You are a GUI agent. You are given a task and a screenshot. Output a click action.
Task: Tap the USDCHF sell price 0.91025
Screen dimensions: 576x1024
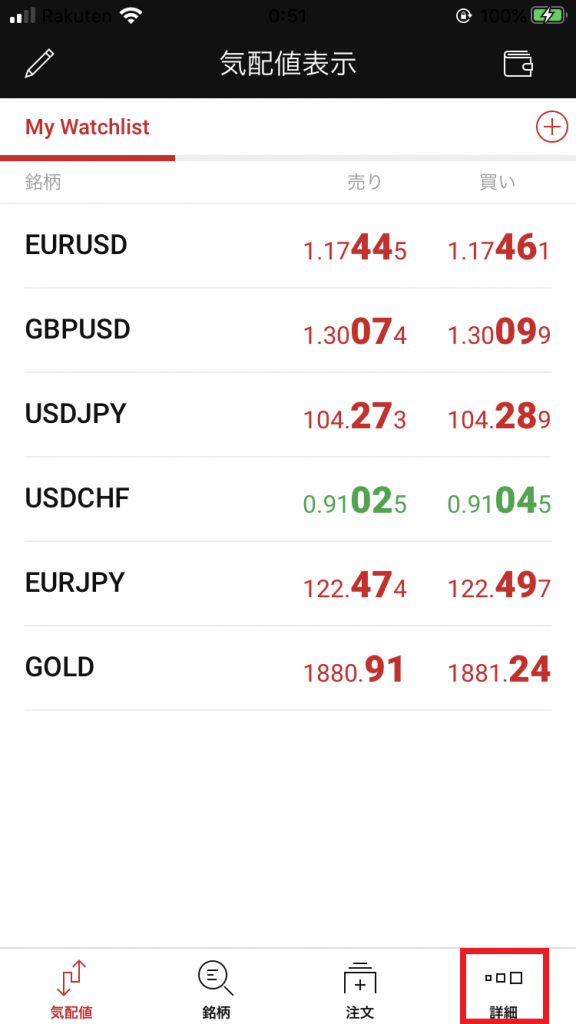355,502
